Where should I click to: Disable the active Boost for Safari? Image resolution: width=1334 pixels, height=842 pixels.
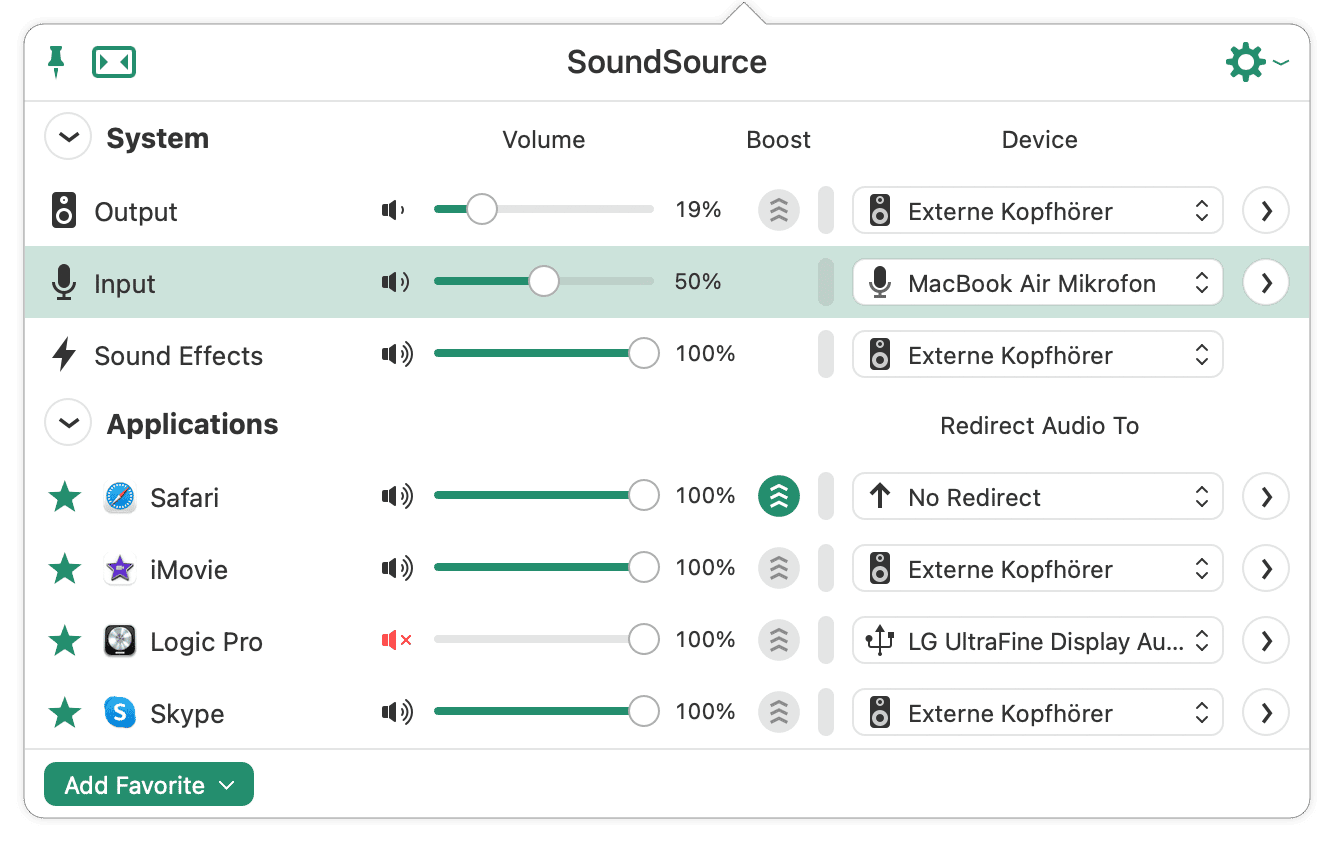[779, 496]
